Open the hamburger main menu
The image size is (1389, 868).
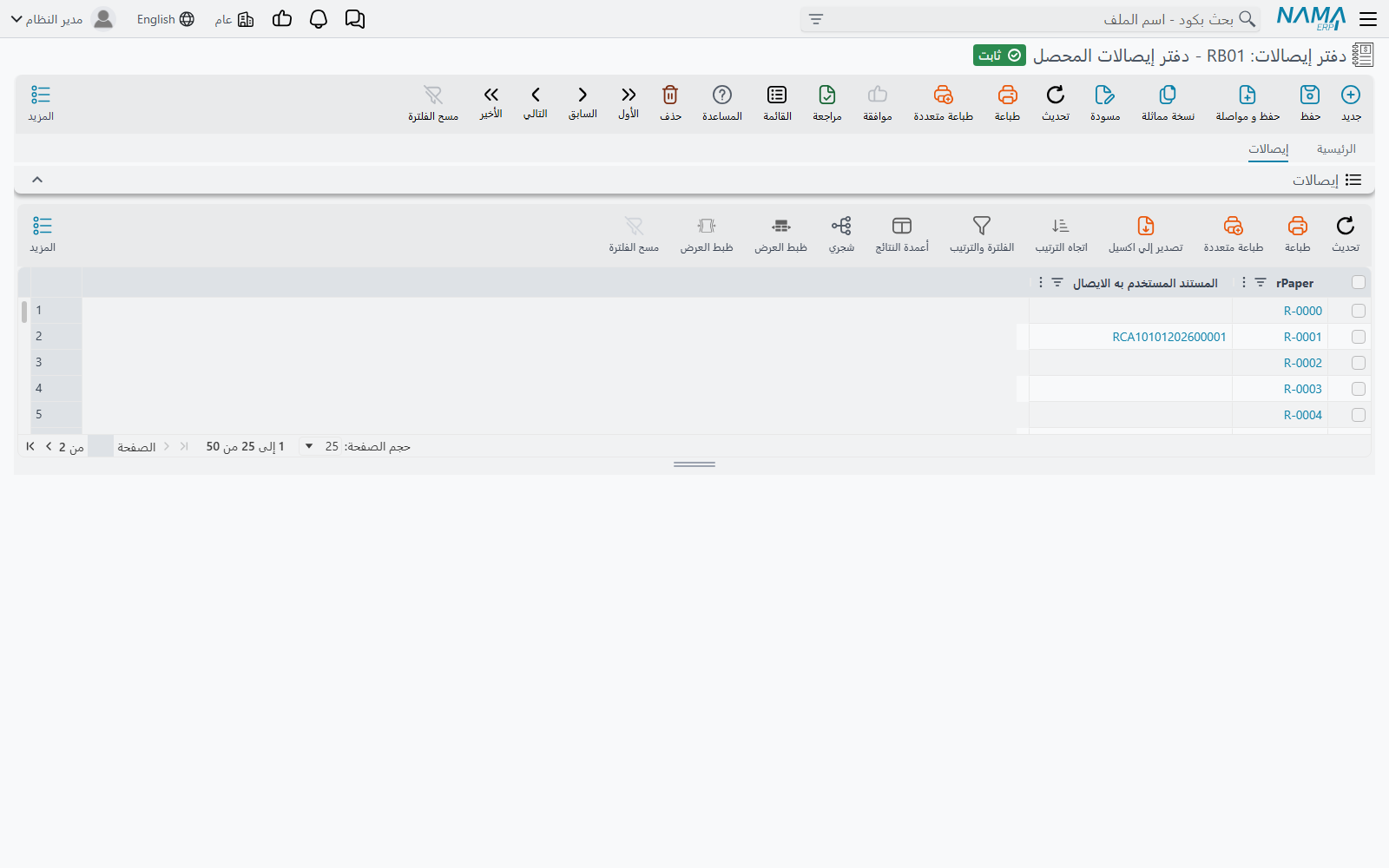point(1368,19)
